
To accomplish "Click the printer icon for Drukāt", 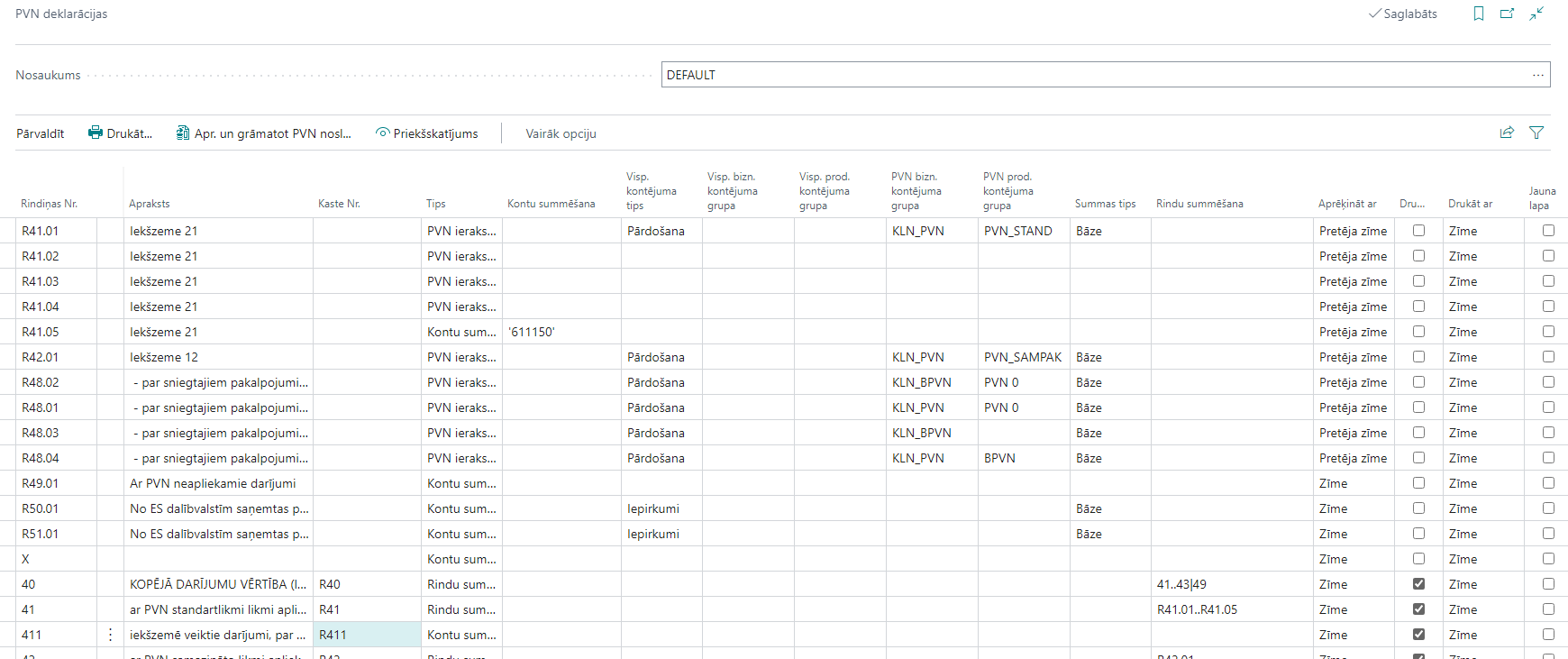I will pos(96,133).
